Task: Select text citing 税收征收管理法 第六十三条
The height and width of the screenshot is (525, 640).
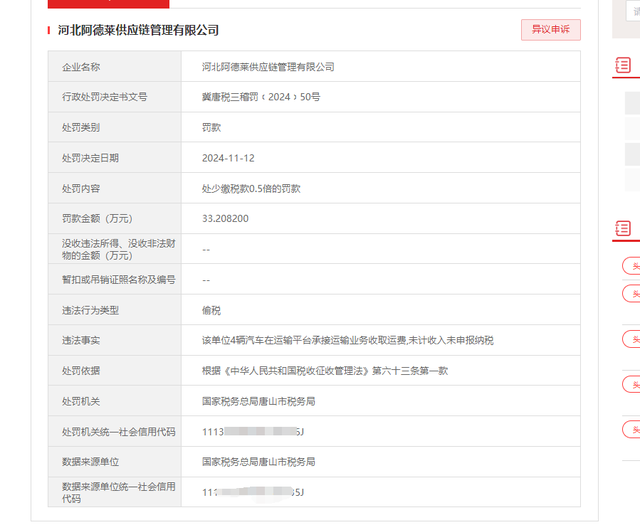Action: [x=325, y=371]
